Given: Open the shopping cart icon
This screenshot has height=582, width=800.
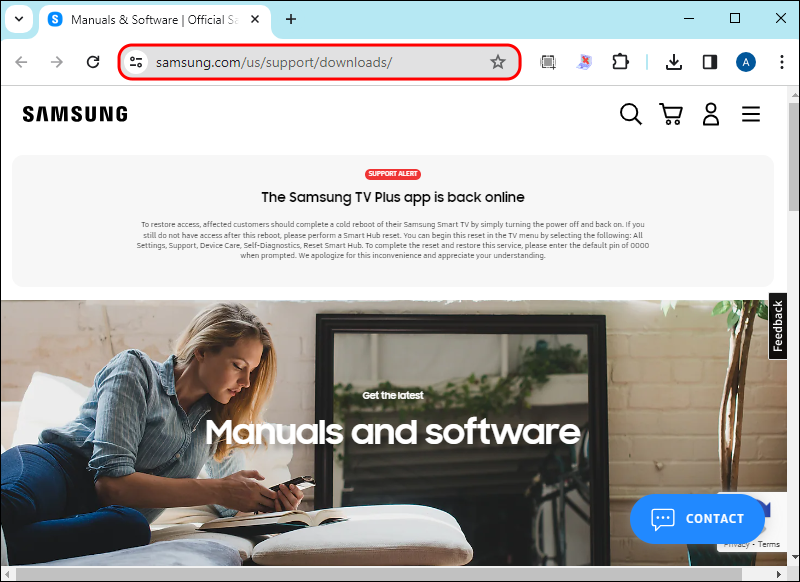Looking at the screenshot, I should [x=671, y=114].
